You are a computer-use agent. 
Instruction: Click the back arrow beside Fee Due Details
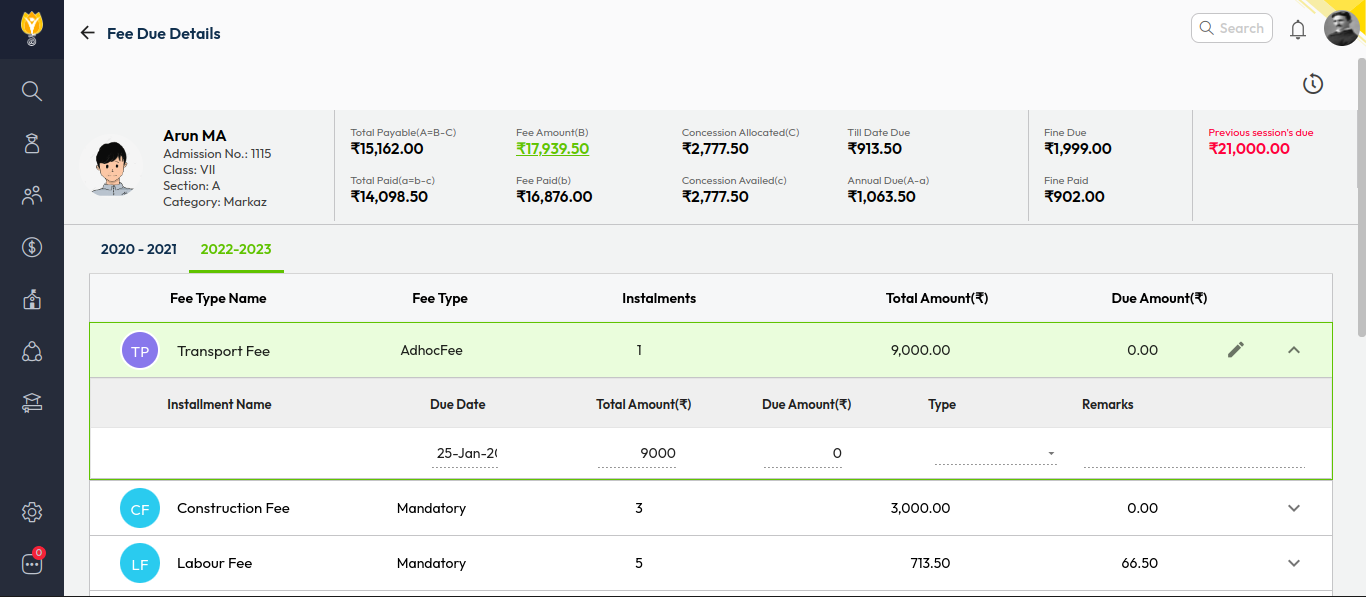(x=88, y=33)
